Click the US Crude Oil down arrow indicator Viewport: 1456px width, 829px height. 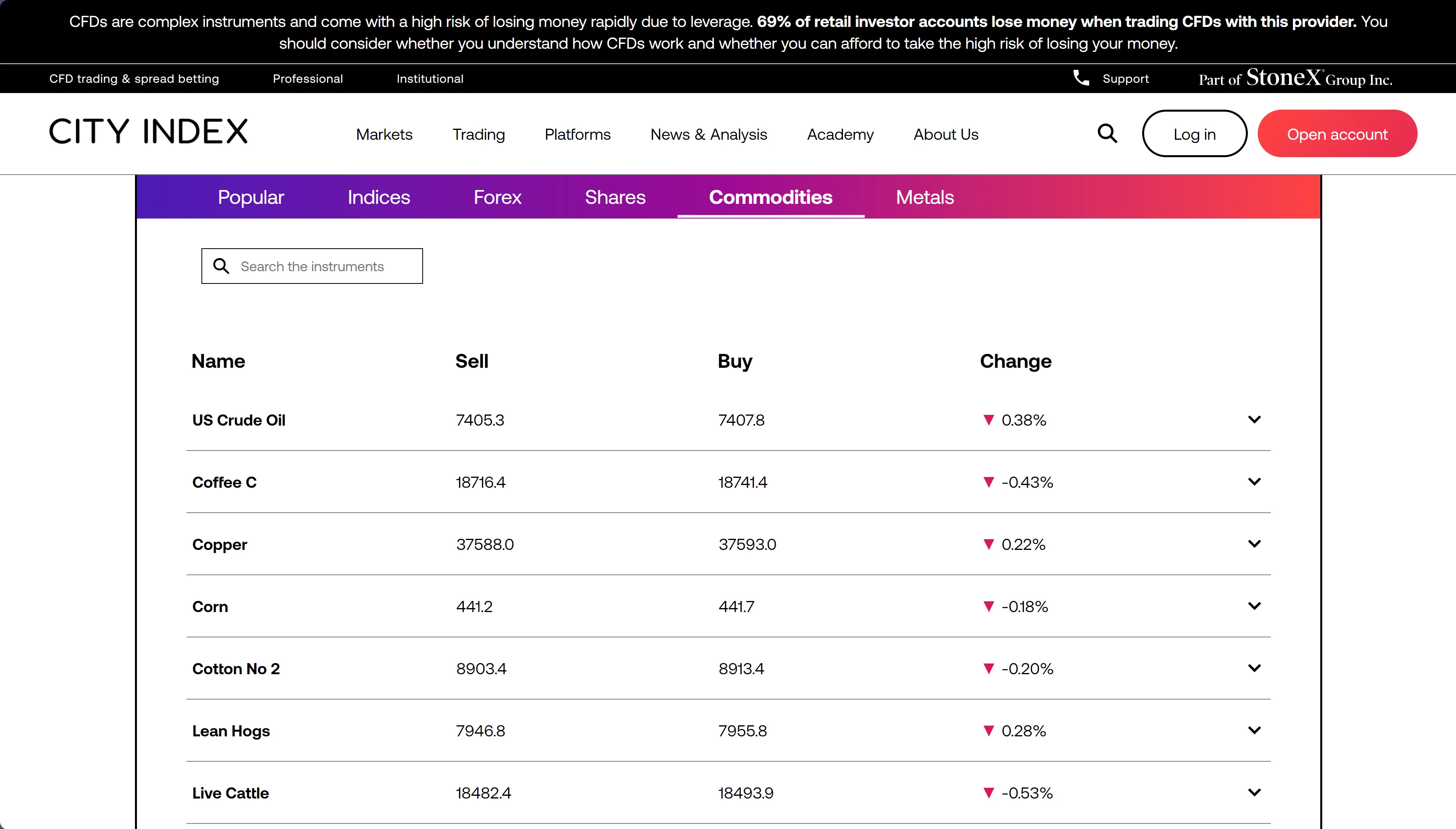[989, 420]
